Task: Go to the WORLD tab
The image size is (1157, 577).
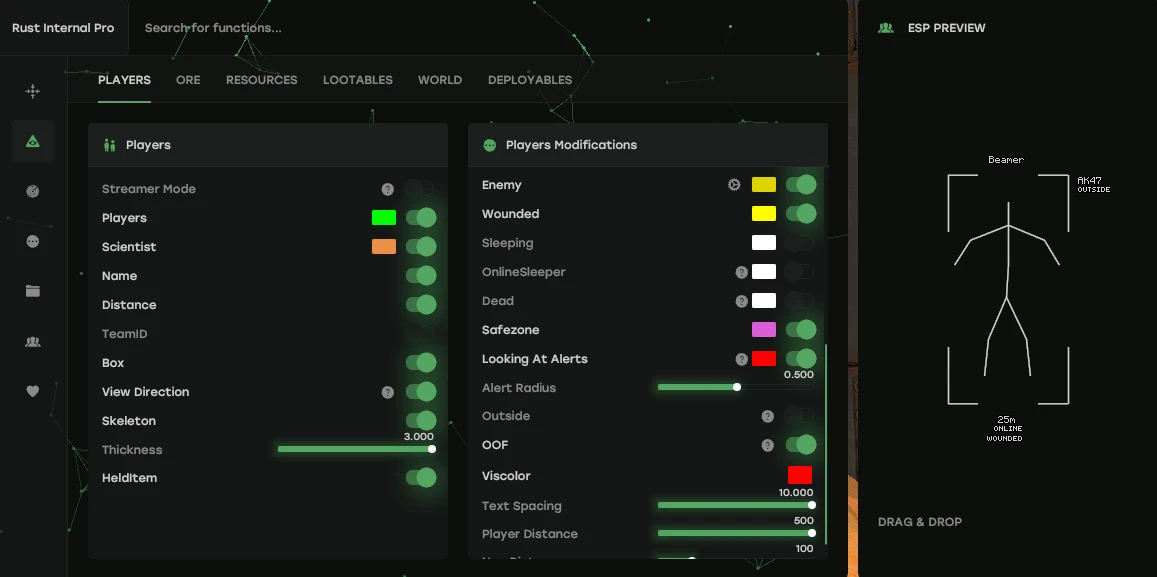Action: [x=440, y=80]
